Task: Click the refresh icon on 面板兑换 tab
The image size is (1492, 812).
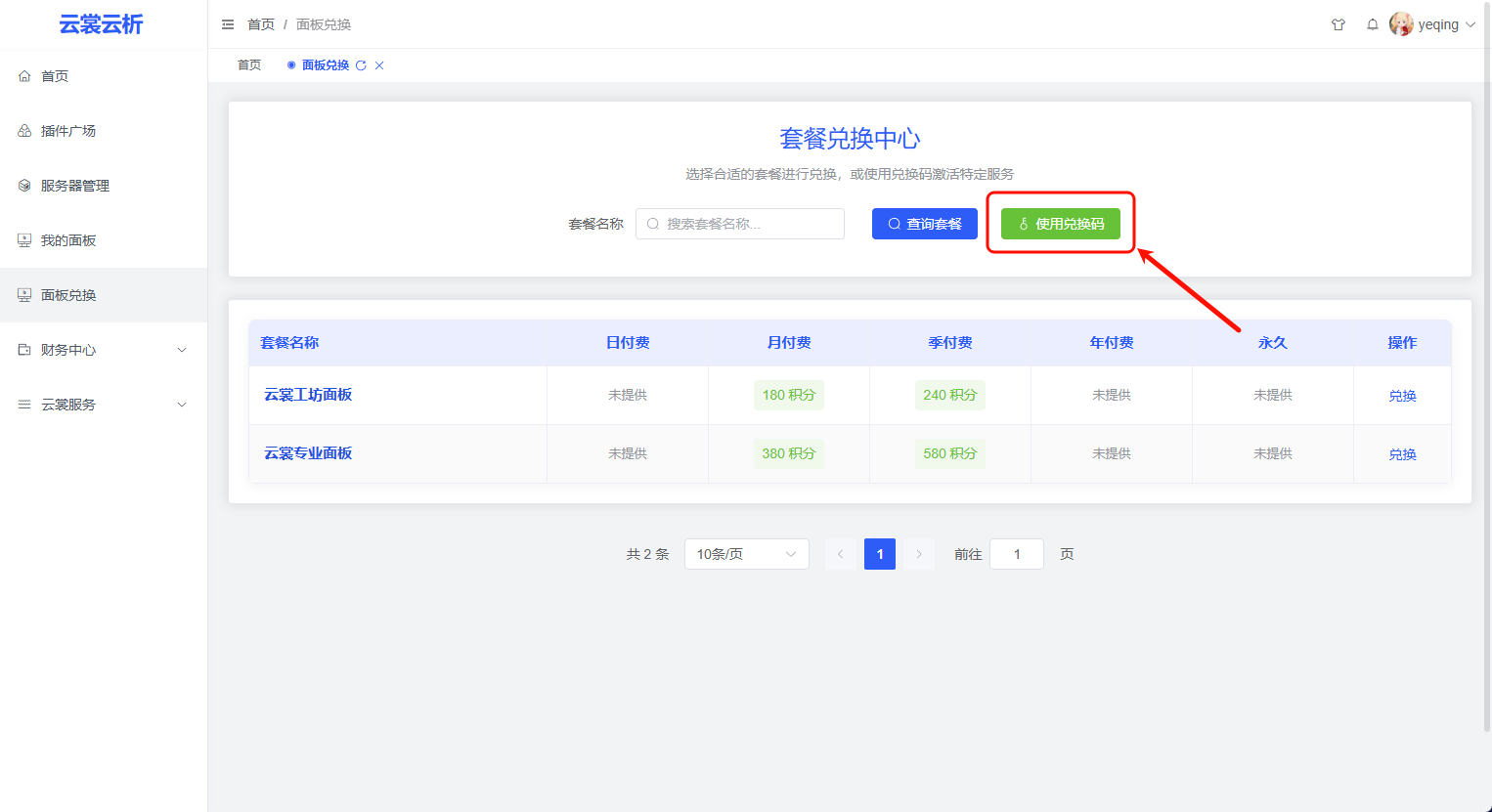Action: [x=361, y=65]
